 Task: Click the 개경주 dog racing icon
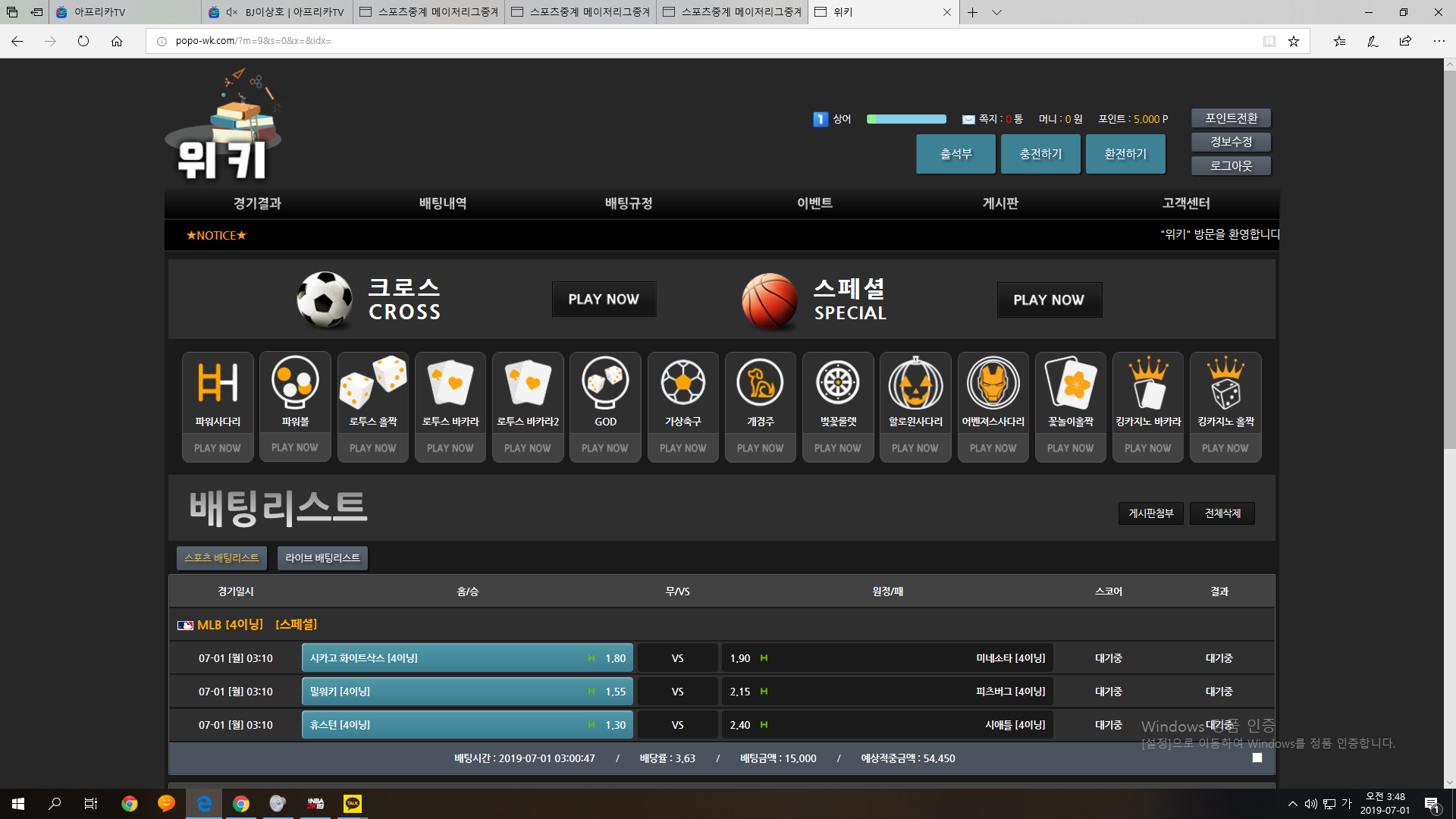point(760,383)
